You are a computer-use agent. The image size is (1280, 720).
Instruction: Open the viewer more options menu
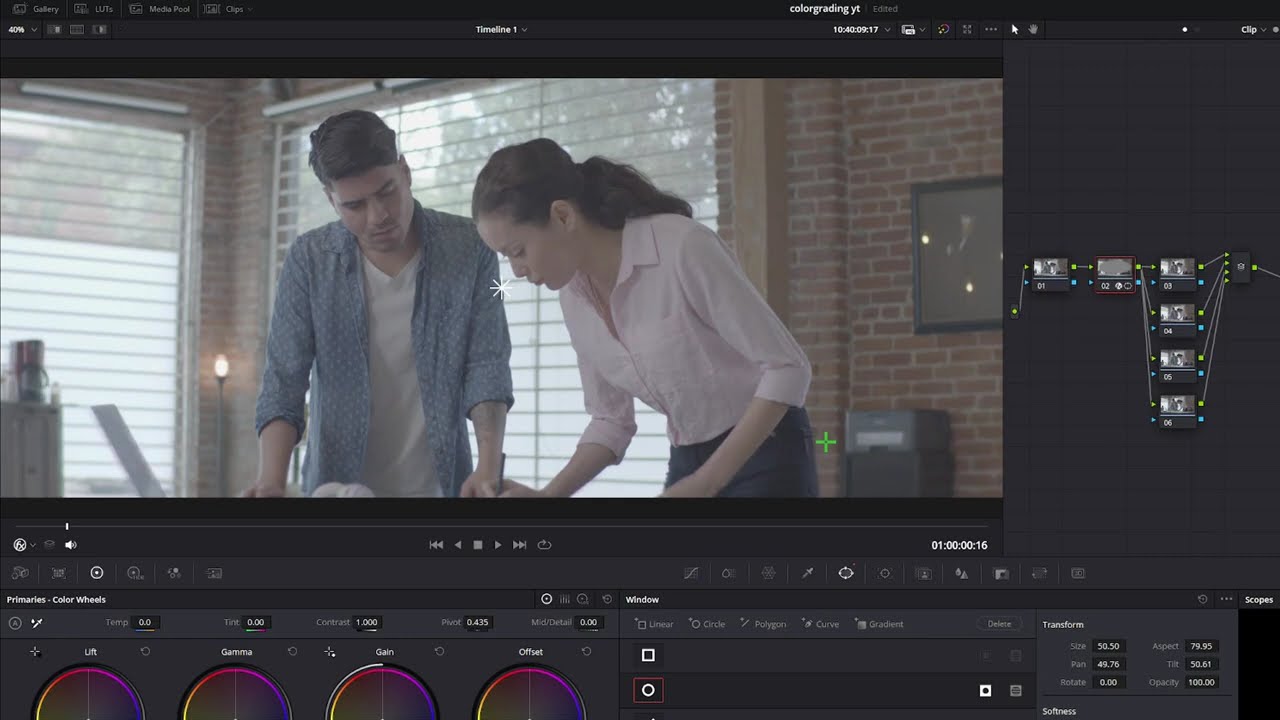coord(991,29)
